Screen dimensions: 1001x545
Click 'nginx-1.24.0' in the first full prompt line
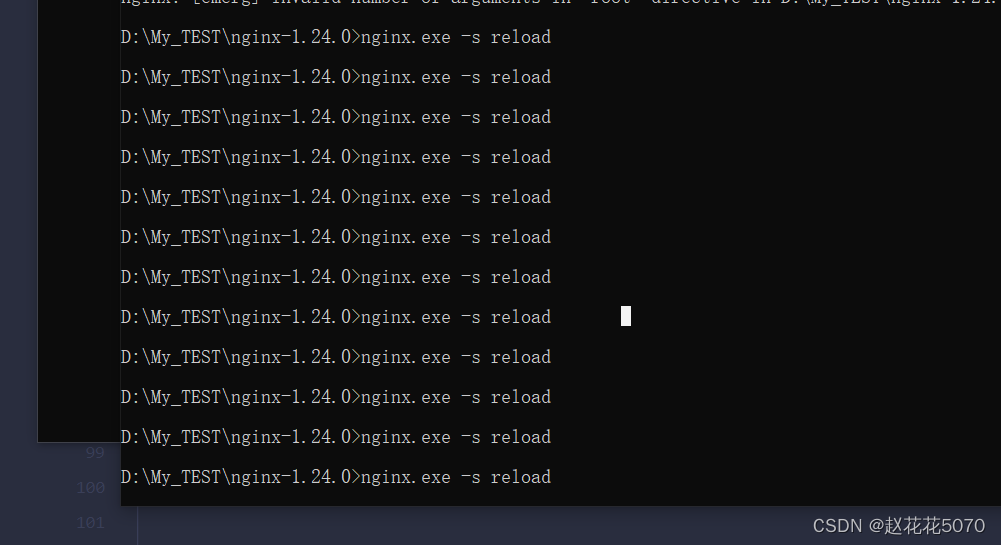tap(290, 37)
